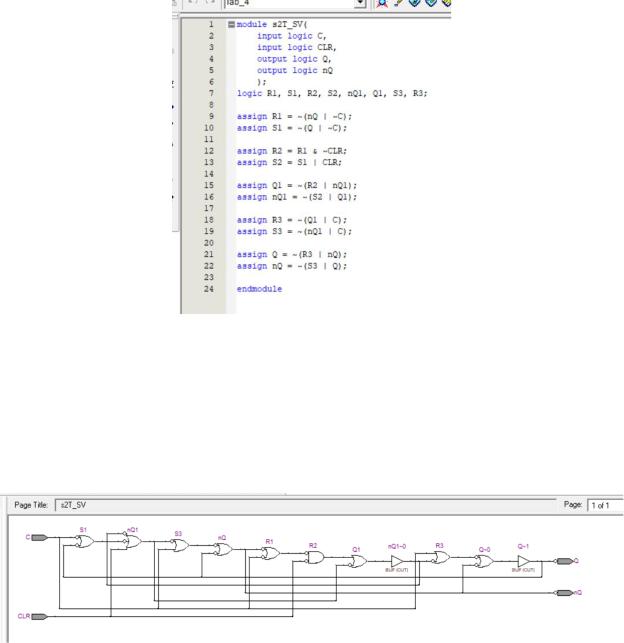Collapse the module s2T_SV code block
This screenshot has width=624, height=643.
231,25
